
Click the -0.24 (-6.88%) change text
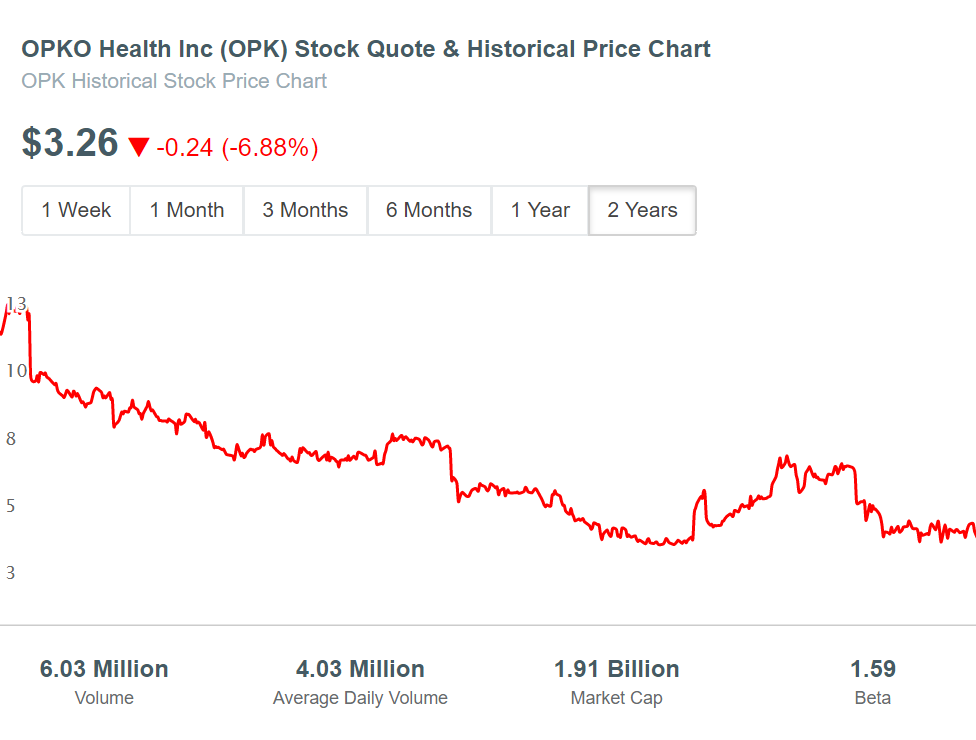(237, 148)
